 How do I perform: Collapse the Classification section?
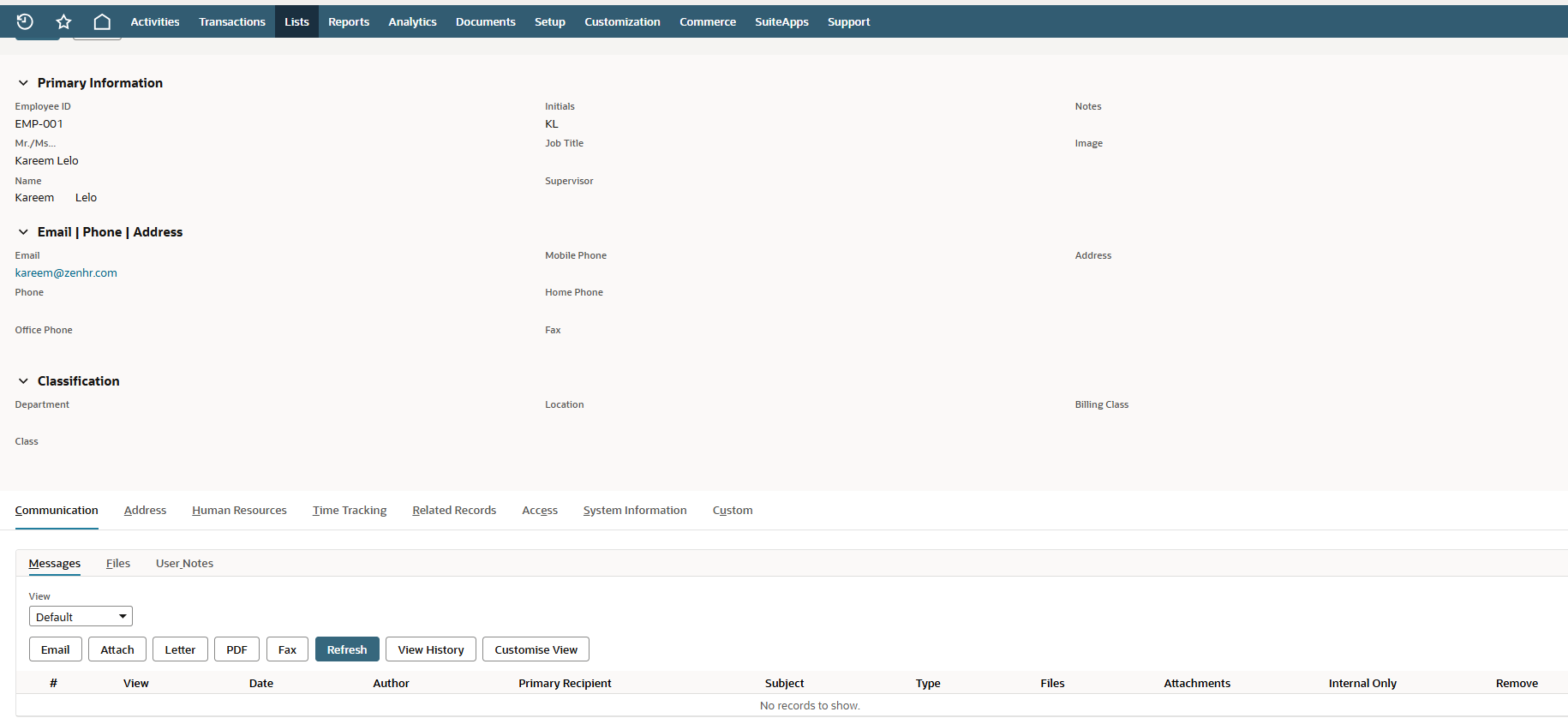tap(23, 381)
